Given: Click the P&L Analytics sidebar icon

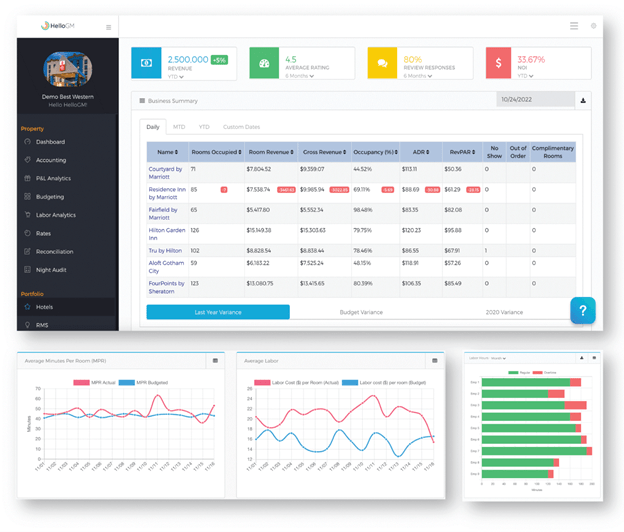Looking at the screenshot, I should point(27,178).
